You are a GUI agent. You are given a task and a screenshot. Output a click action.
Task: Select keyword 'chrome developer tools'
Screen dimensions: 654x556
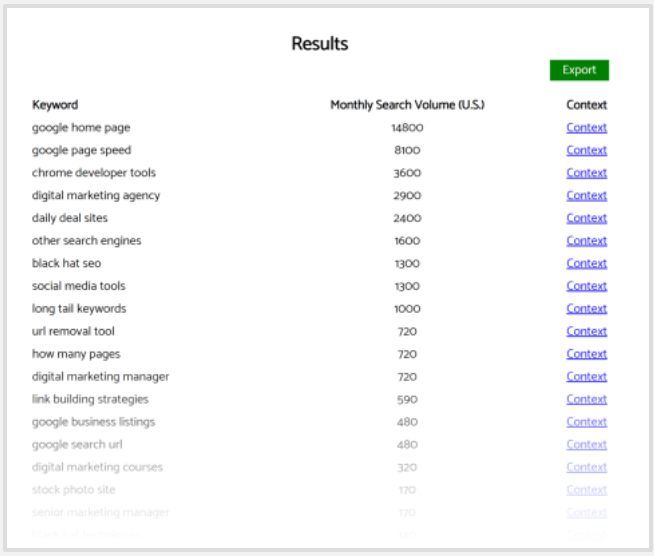click(x=94, y=173)
